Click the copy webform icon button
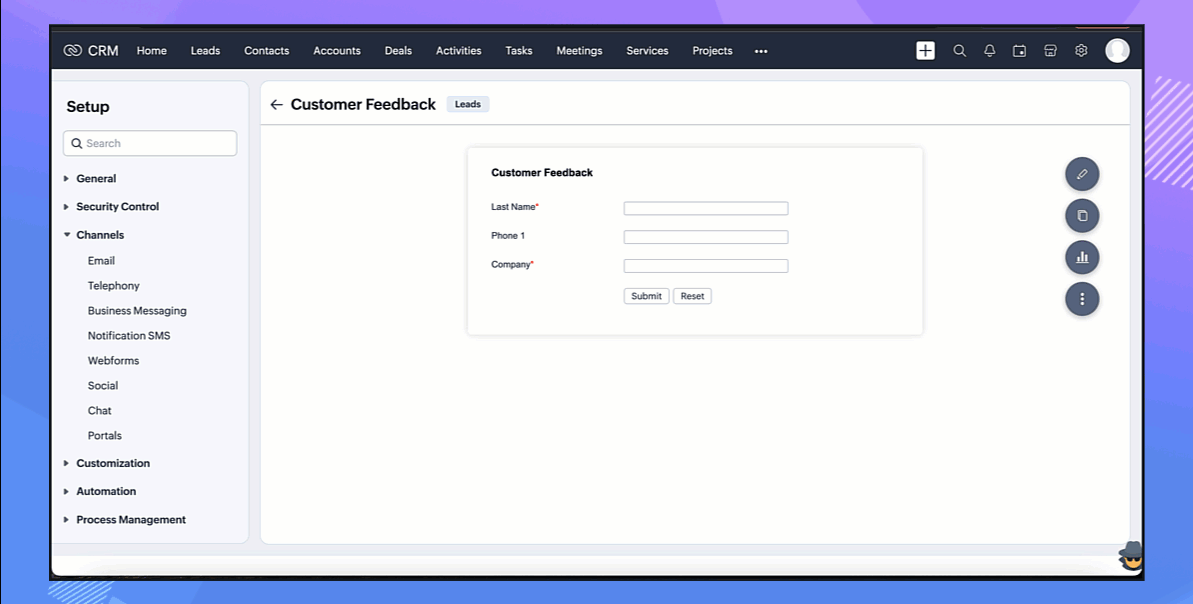 pos(1082,215)
